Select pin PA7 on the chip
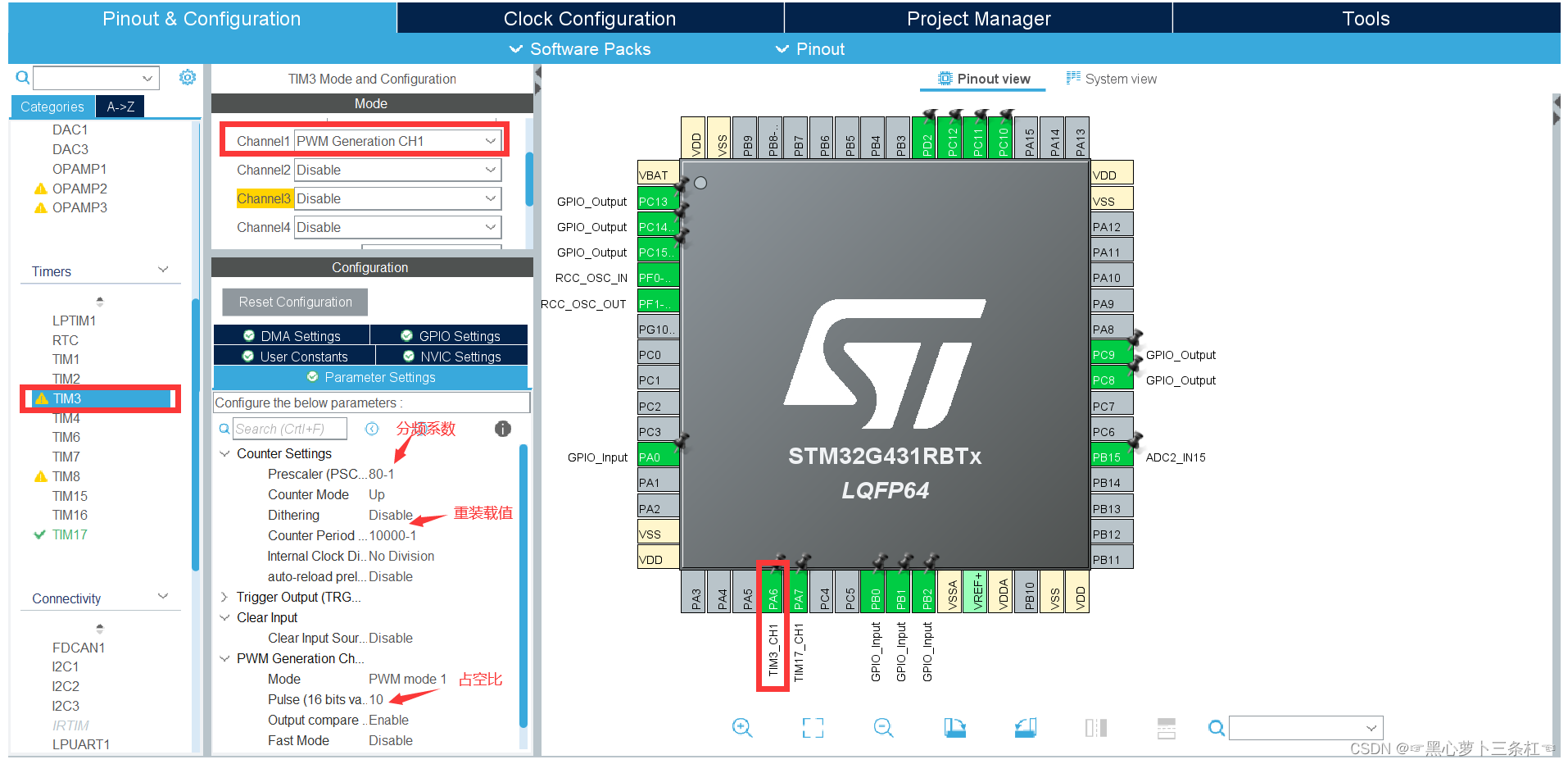The height and width of the screenshot is (764, 1568). pos(799,592)
